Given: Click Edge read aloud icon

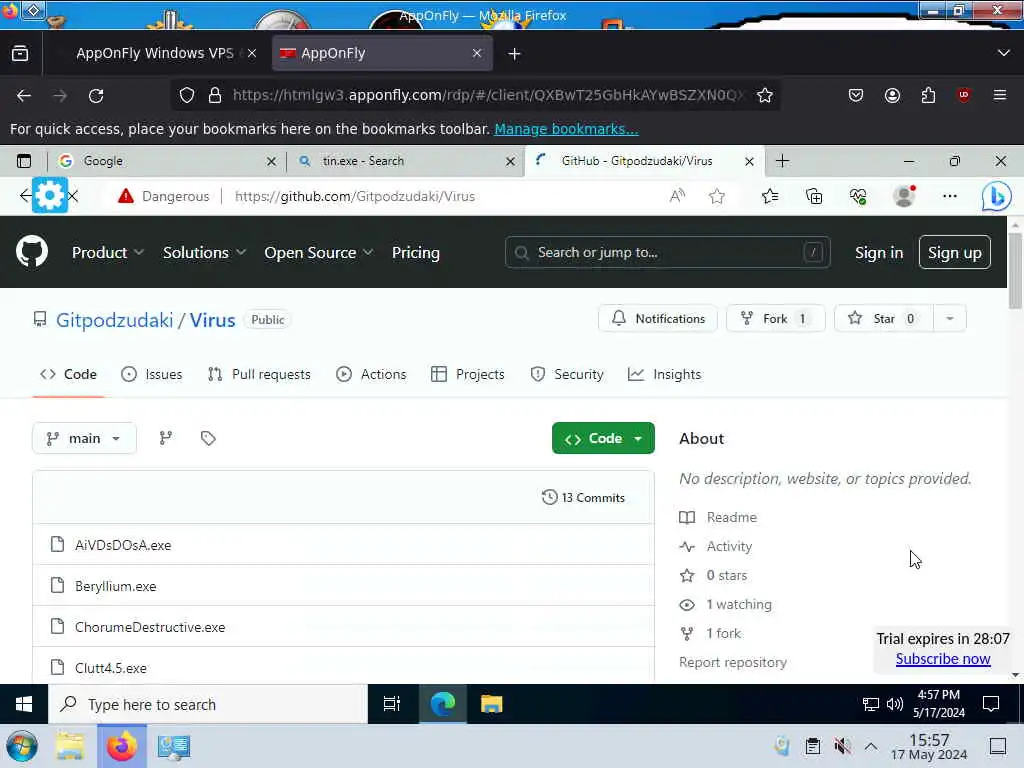Looking at the screenshot, I should click(677, 196).
